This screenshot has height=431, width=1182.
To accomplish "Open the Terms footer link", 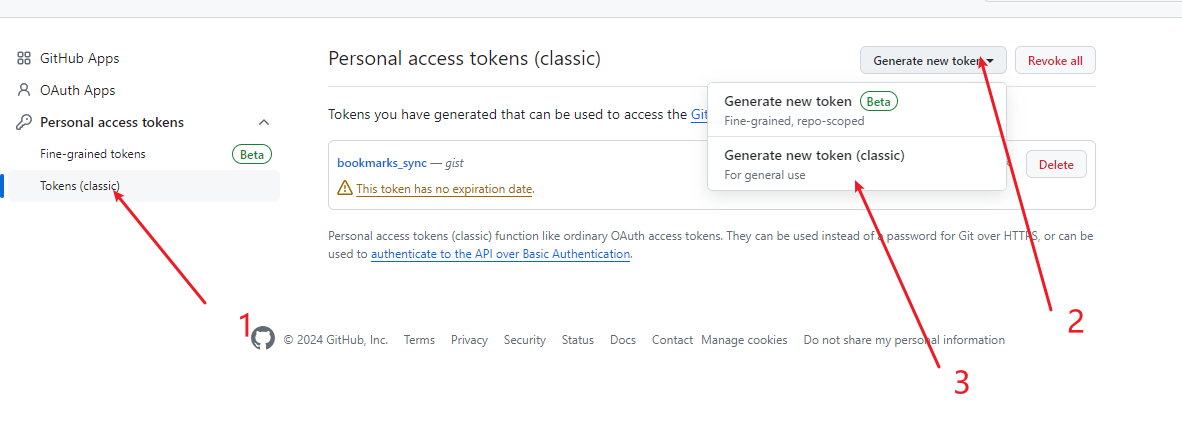I will click(419, 340).
